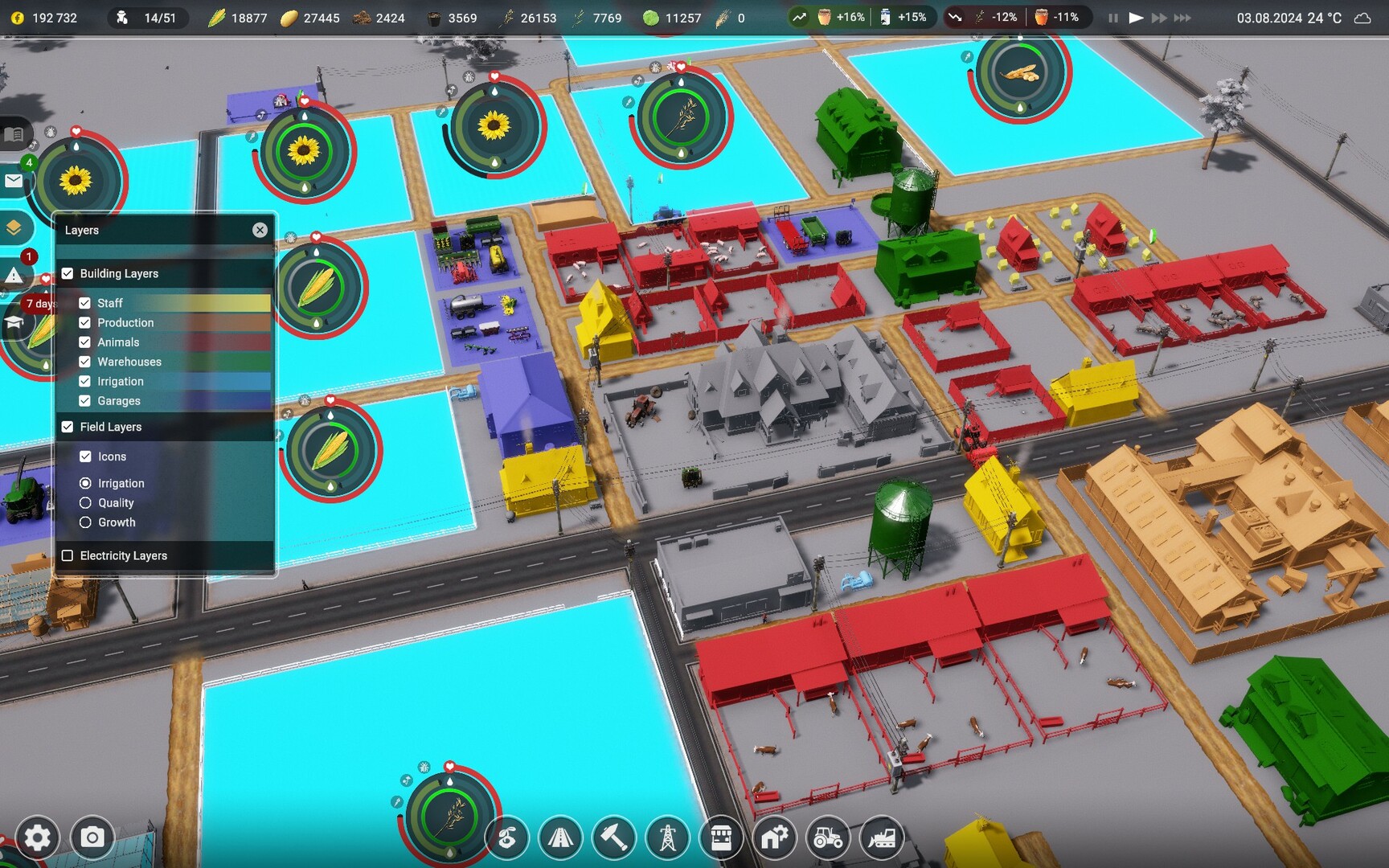Pause the game simulation
1389x868 pixels.
1113,16
